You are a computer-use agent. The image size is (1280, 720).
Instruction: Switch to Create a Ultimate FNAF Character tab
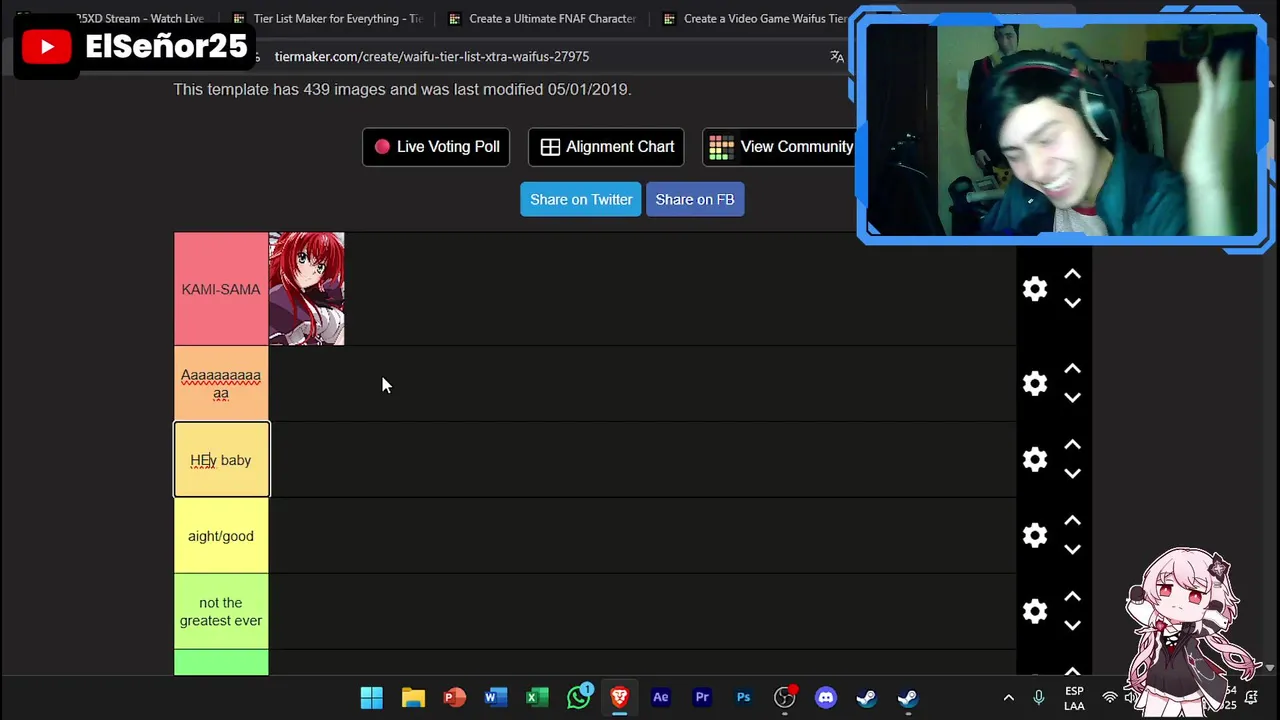[541, 18]
